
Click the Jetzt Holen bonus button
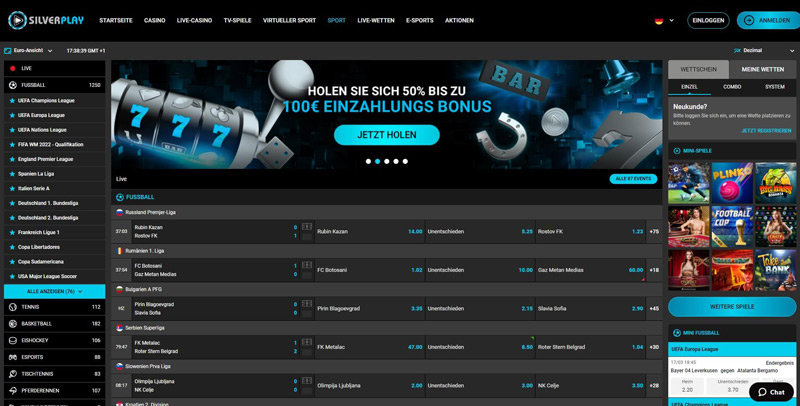[387, 135]
